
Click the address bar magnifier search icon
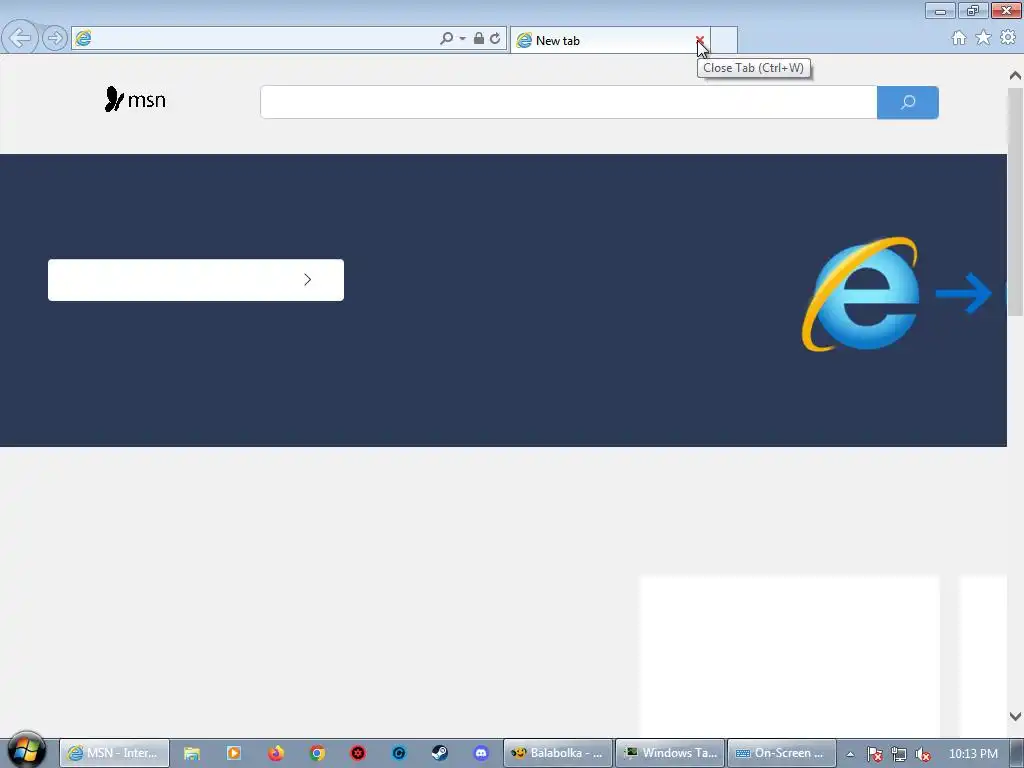pyautogui.click(x=446, y=39)
